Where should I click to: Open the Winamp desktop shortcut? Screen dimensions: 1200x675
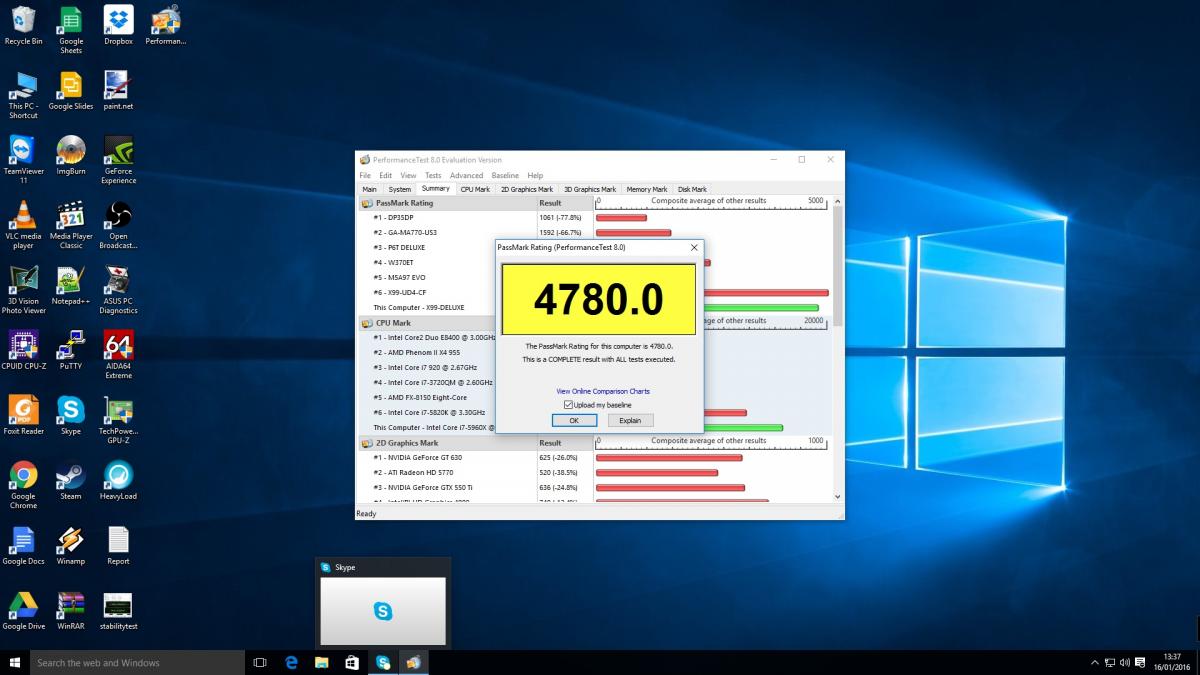70,546
